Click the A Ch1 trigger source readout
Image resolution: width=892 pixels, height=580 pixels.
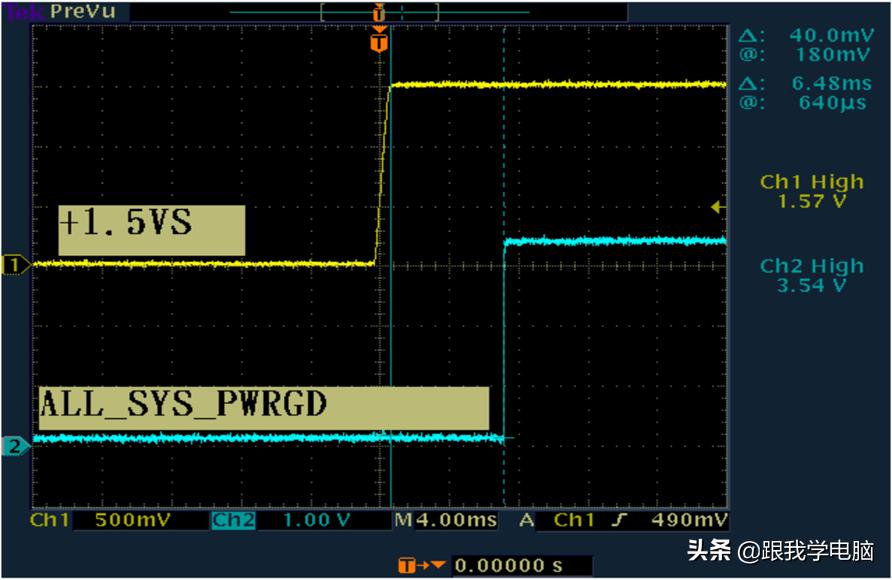coord(558,521)
